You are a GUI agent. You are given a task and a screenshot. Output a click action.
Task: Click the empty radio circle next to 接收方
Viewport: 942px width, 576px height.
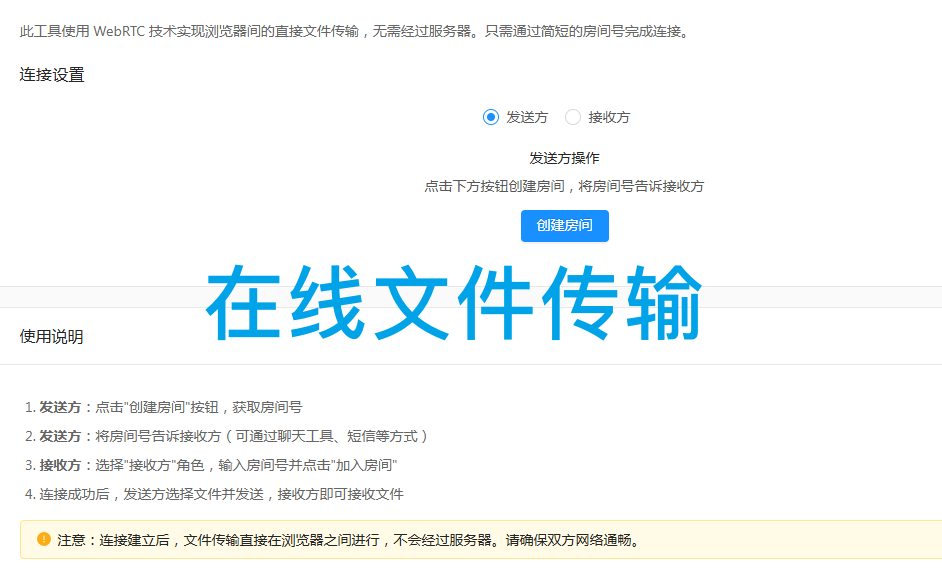tap(572, 117)
